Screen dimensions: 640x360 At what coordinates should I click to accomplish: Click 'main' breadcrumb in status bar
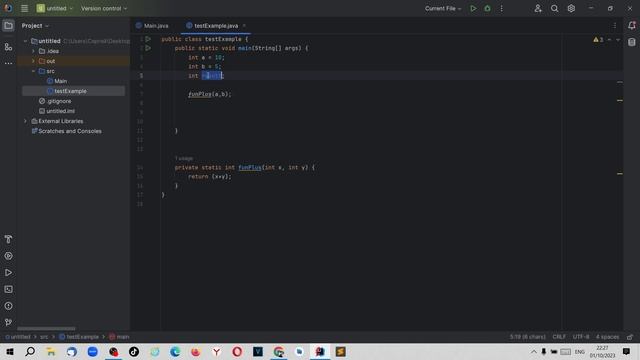click(119, 337)
